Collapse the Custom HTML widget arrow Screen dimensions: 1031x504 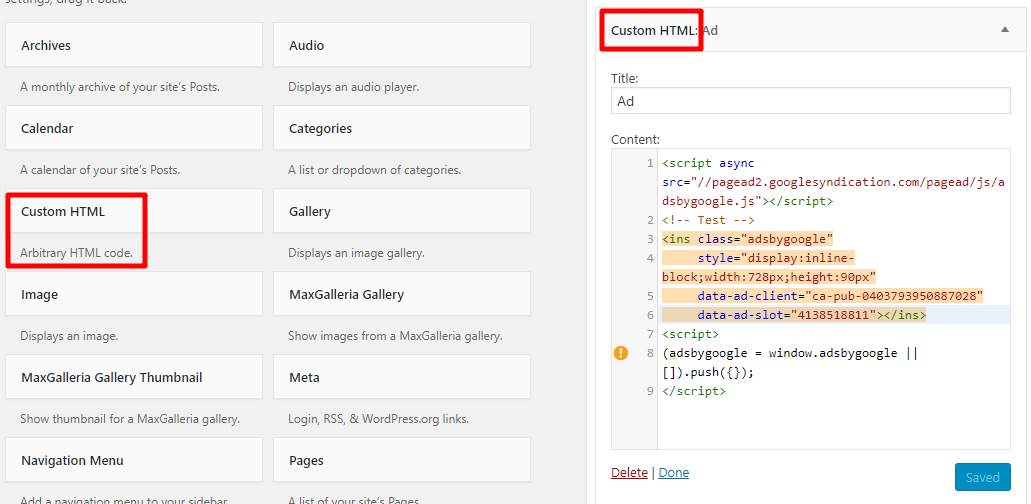coord(1004,30)
